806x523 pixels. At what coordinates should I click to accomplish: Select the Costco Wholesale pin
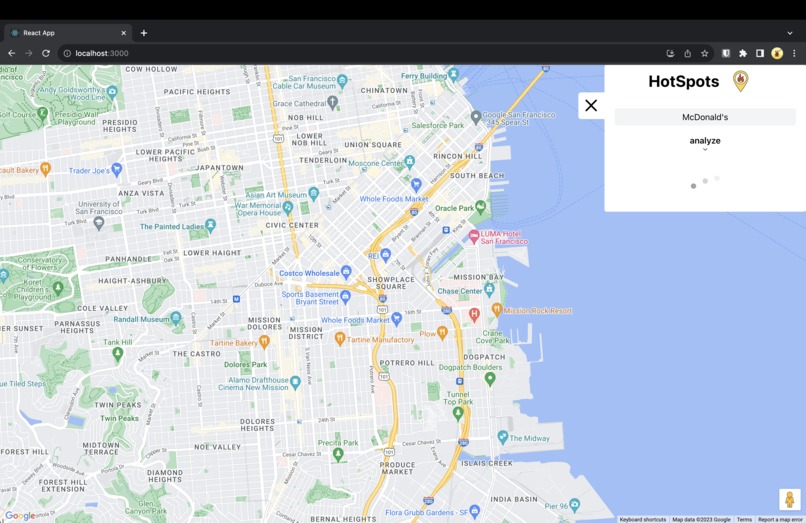click(346, 272)
